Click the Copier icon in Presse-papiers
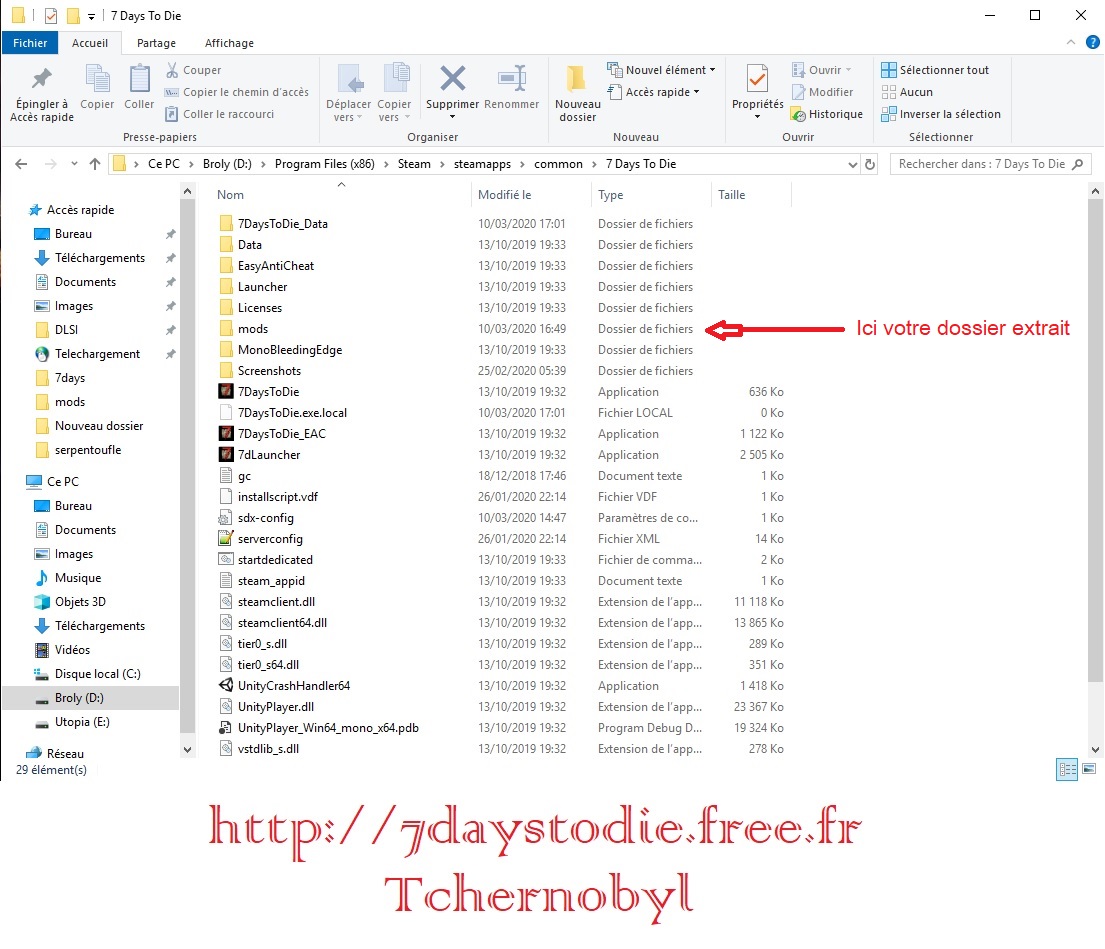The width and height of the screenshot is (1105, 949). point(97,78)
